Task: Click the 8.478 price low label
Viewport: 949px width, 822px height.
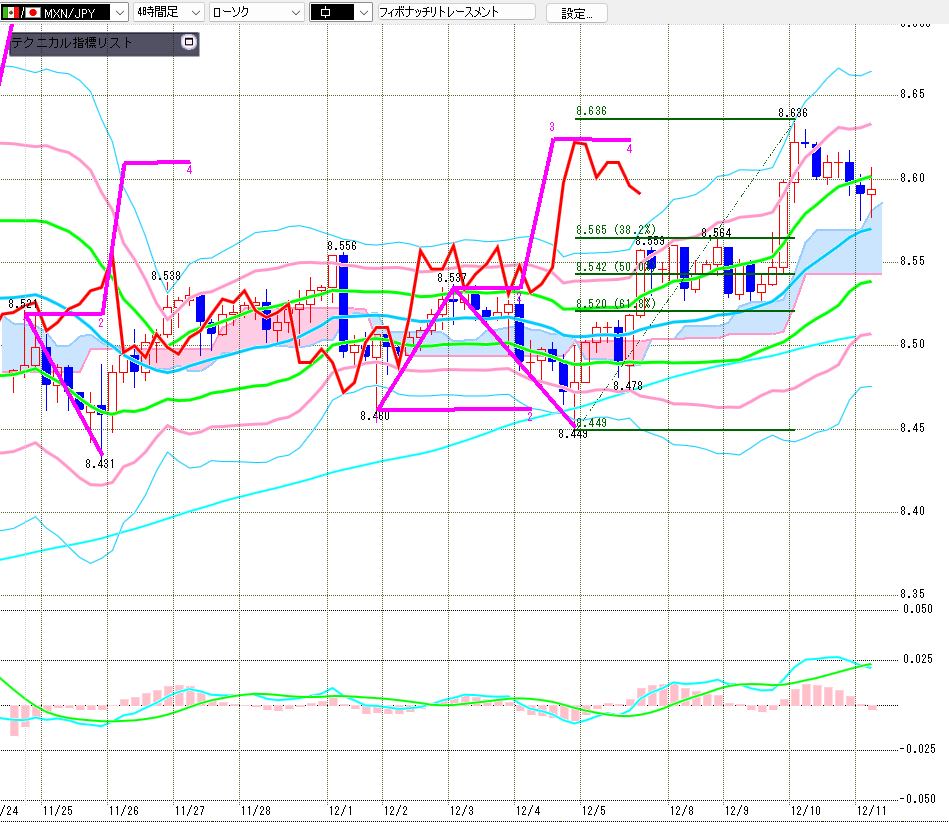Action: pyautogui.click(x=627, y=386)
